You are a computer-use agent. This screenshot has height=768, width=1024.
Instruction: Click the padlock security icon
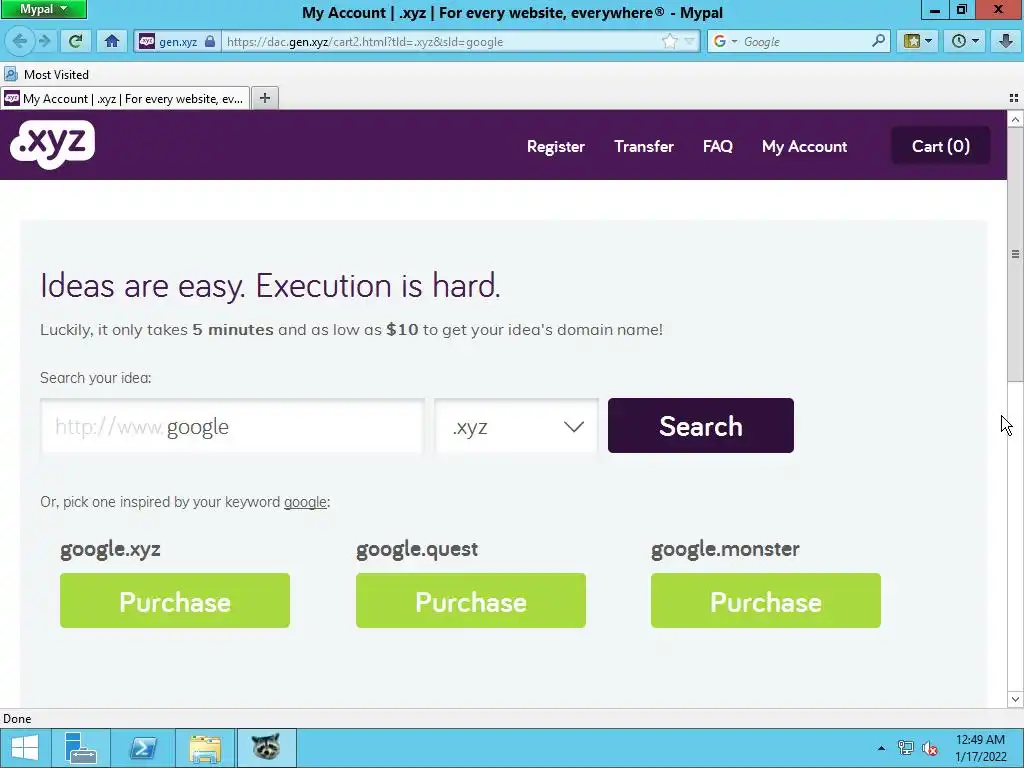(210, 41)
